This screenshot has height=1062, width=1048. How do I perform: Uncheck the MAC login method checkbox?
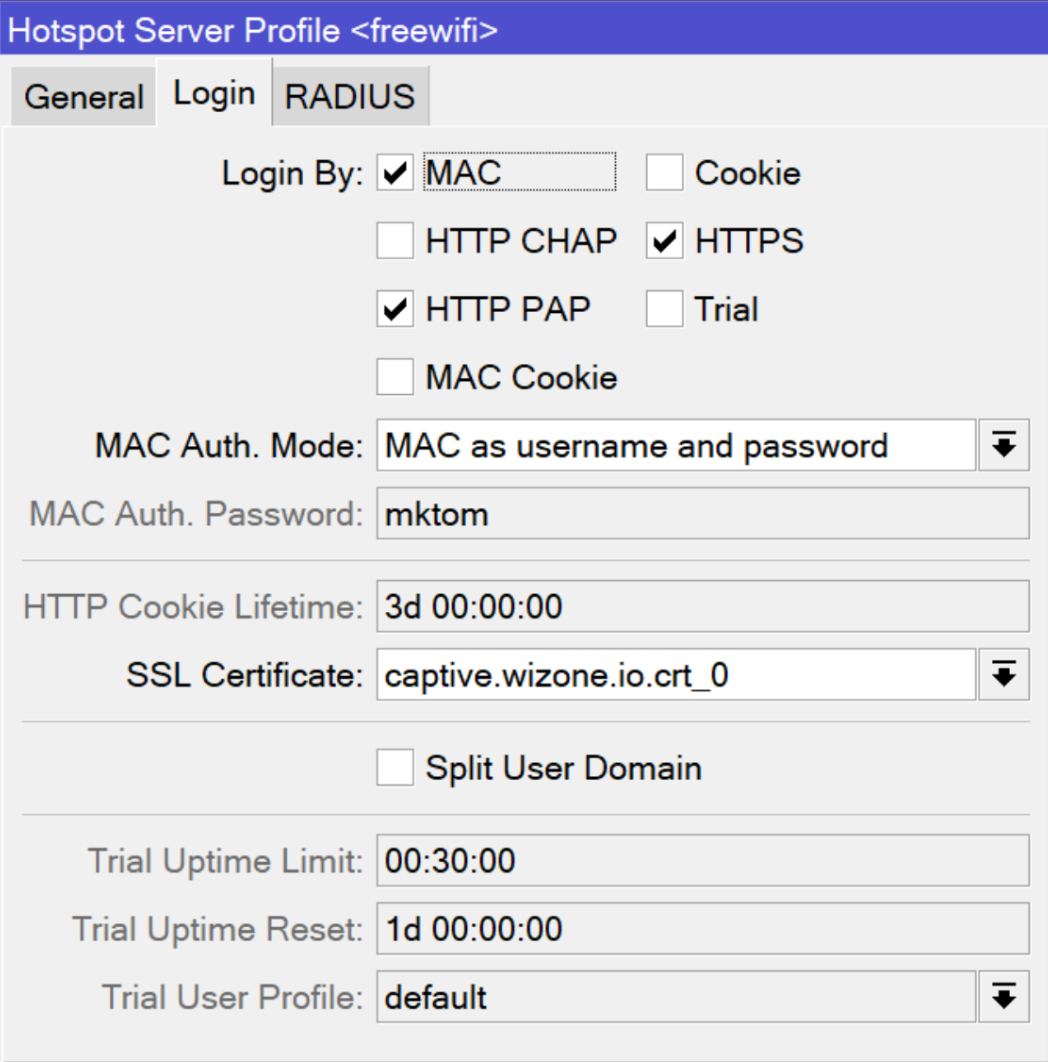pos(394,172)
